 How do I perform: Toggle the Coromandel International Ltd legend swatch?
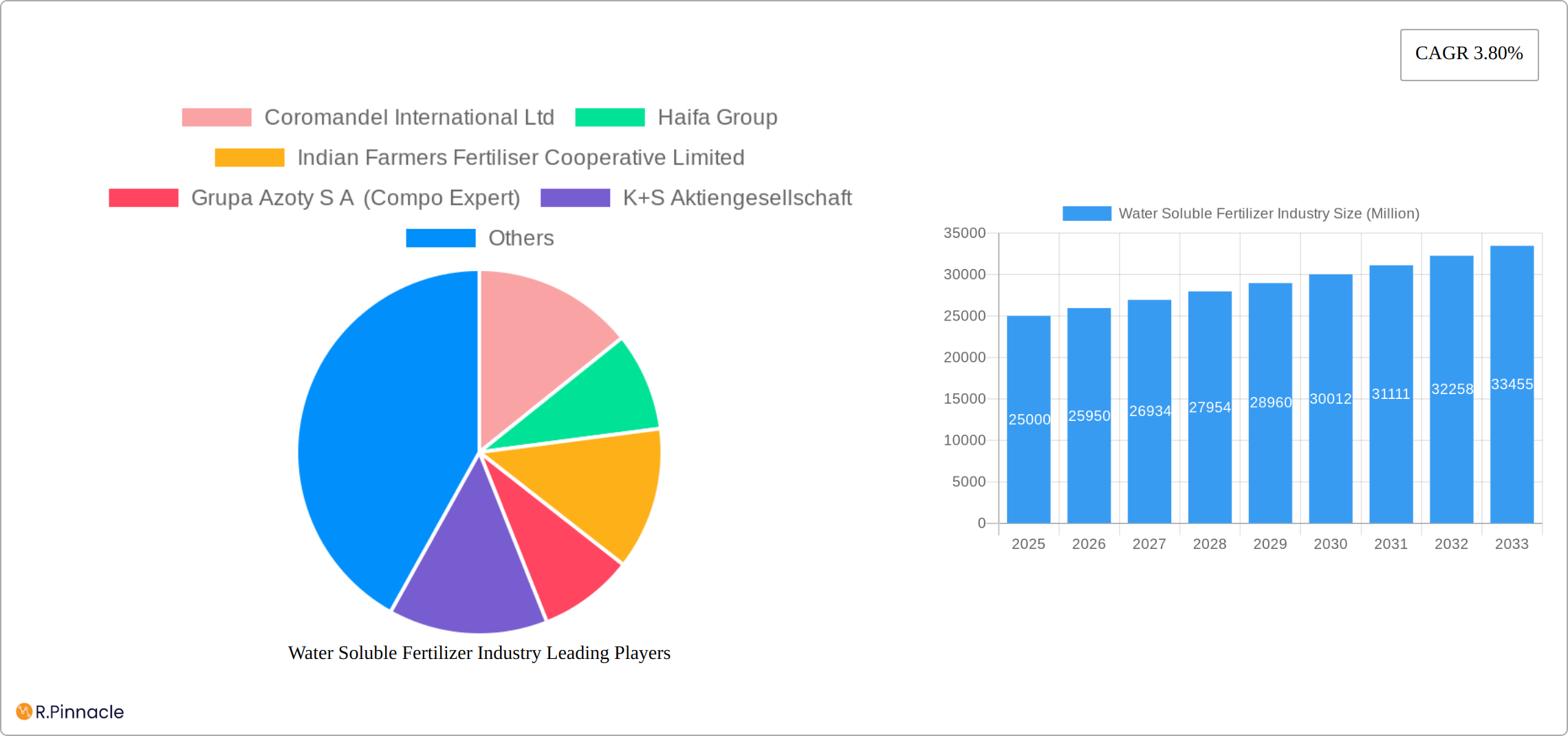pyautogui.click(x=217, y=118)
